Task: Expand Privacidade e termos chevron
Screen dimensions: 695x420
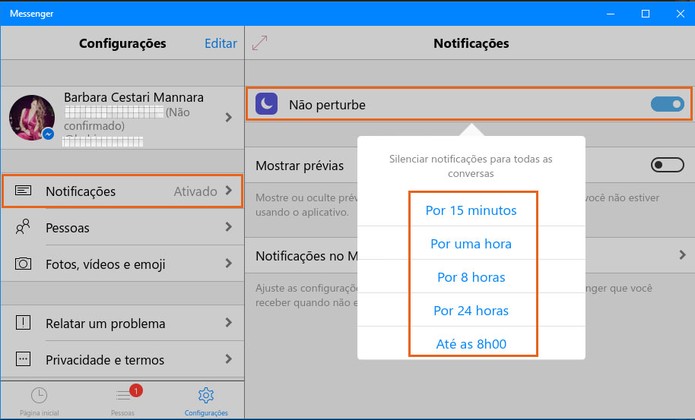Action: (x=229, y=359)
